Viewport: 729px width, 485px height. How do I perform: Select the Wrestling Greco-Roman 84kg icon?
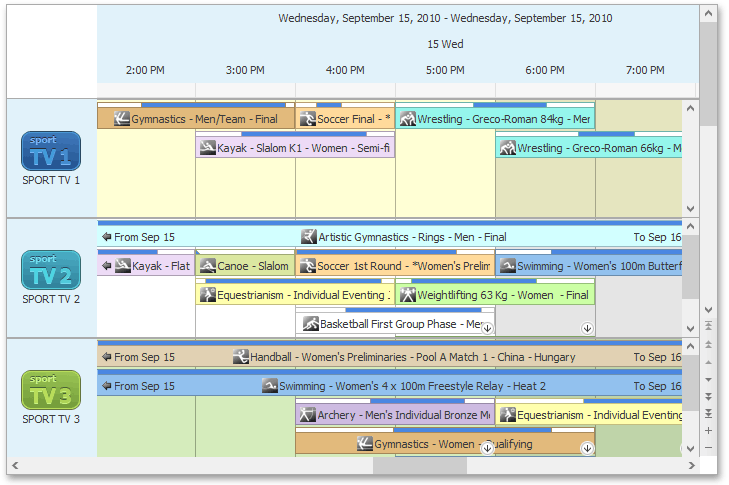coord(408,119)
